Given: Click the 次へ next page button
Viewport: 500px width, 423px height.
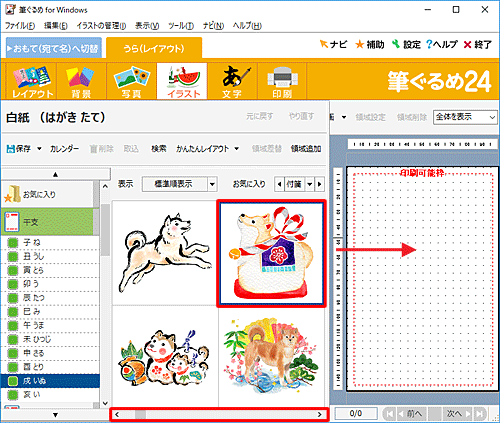Looking at the screenshot, I should tap(458, 414).
